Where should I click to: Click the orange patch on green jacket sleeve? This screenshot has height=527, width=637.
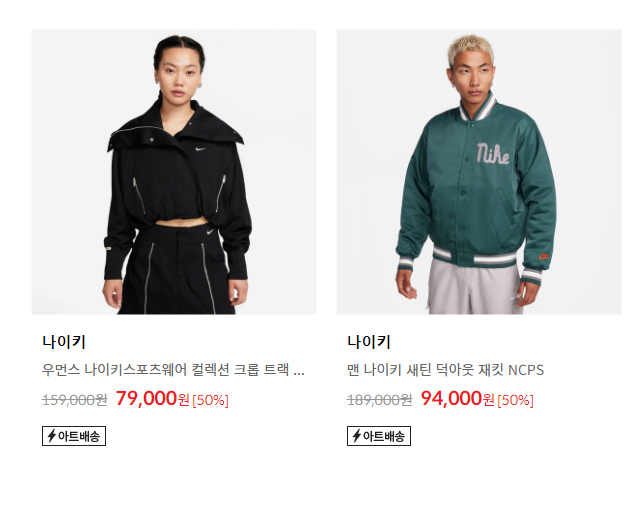point(543,256)
